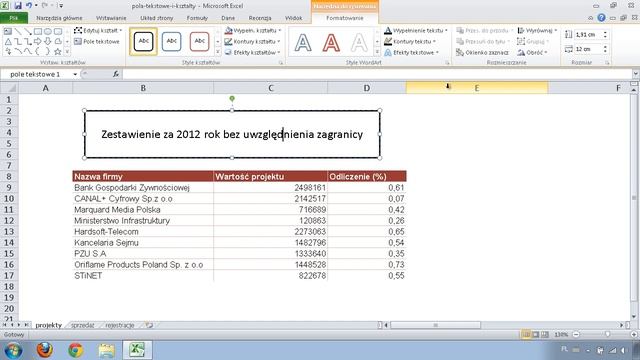This screenshot has height=360, width=640.
Task: Open Style kształtów dialog launcher
Action: click(x=281, y=63)
